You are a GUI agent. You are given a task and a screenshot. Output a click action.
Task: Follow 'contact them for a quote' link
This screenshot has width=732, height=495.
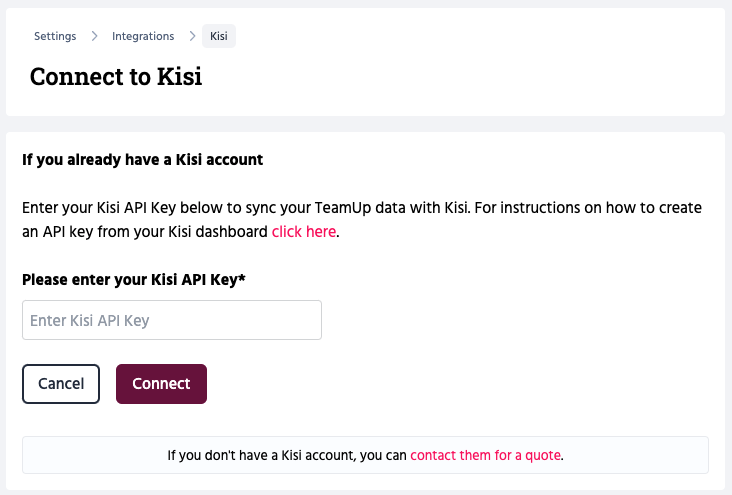485,455
